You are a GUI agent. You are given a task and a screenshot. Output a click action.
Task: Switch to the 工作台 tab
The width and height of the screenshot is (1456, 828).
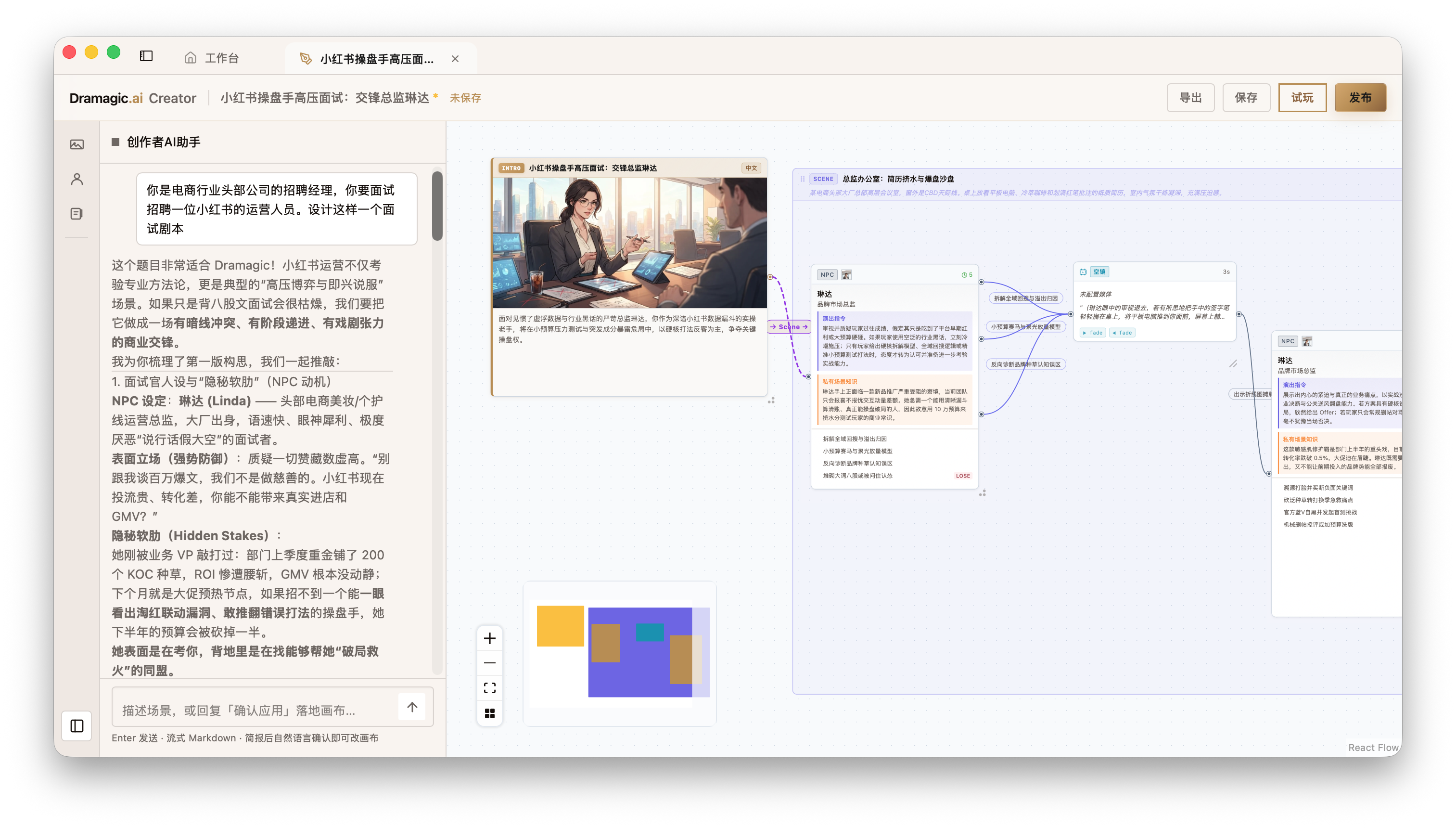211,58
